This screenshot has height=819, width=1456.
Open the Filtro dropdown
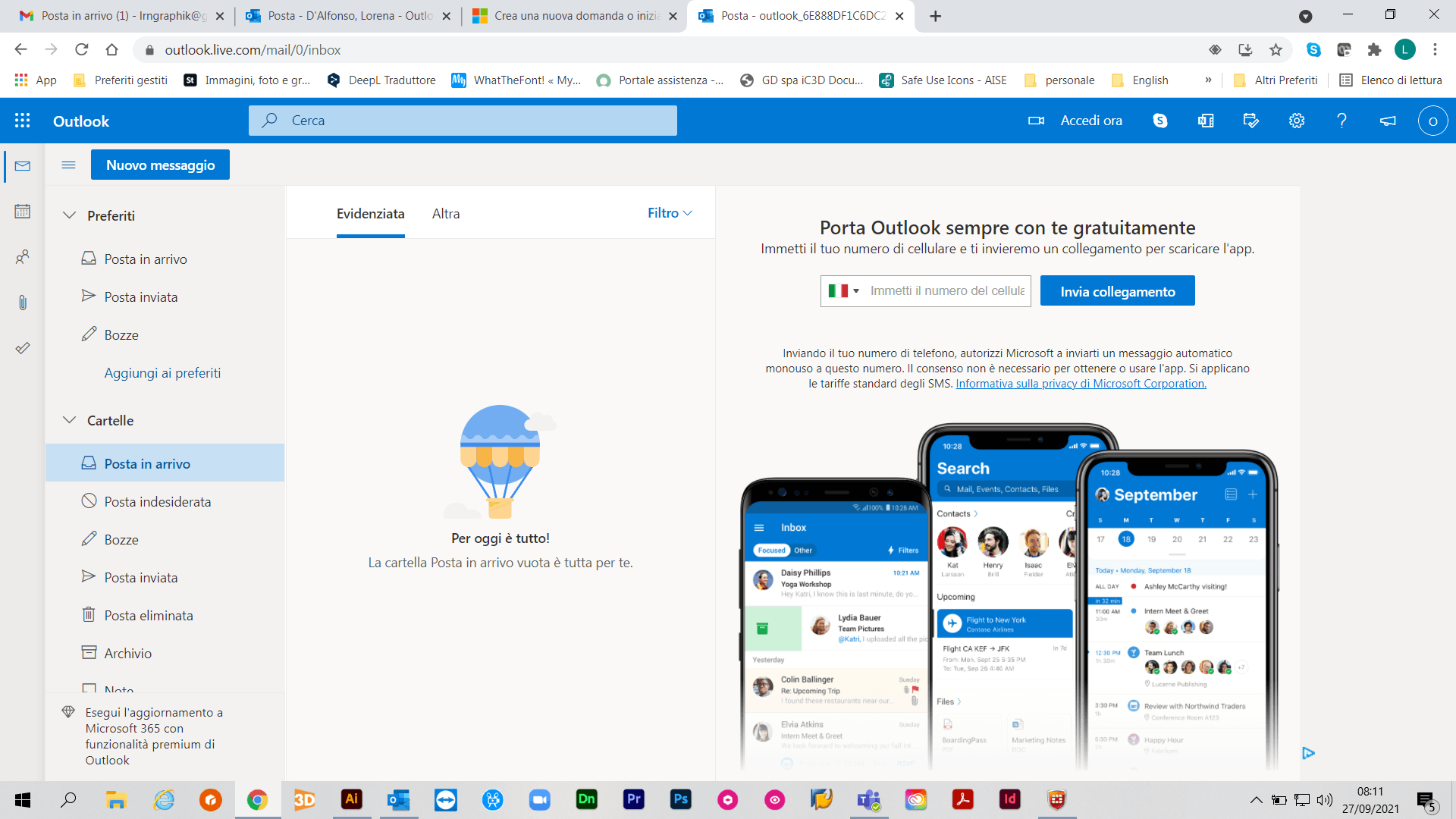click(670, 213)
